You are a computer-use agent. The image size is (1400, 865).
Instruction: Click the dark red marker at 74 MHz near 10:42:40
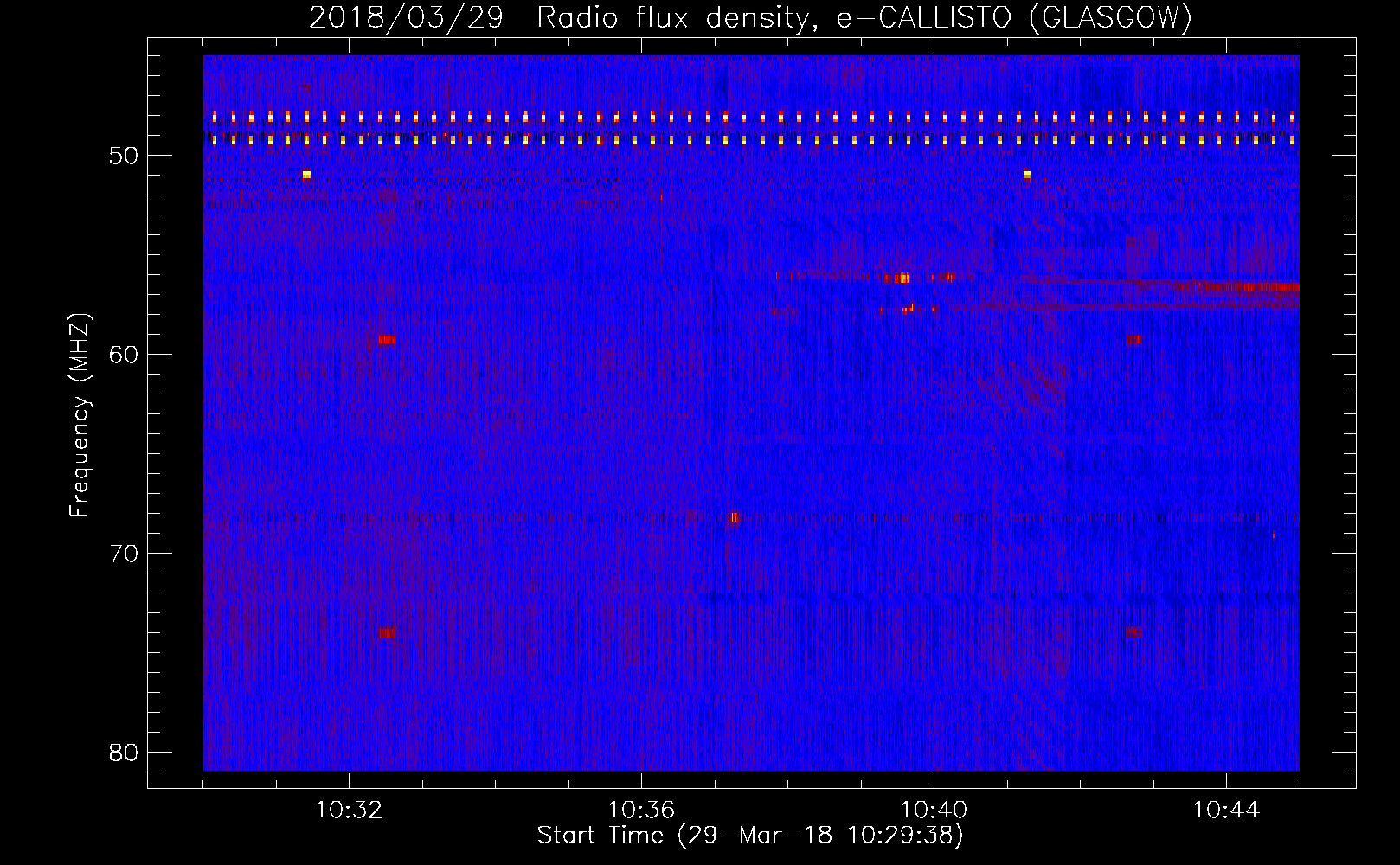(x=1133, y=632)
